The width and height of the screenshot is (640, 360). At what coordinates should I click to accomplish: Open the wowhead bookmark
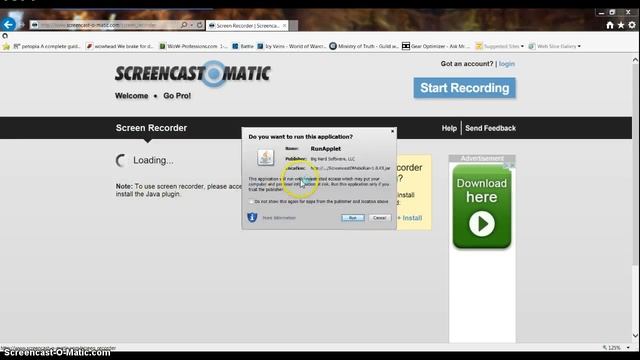120,46
